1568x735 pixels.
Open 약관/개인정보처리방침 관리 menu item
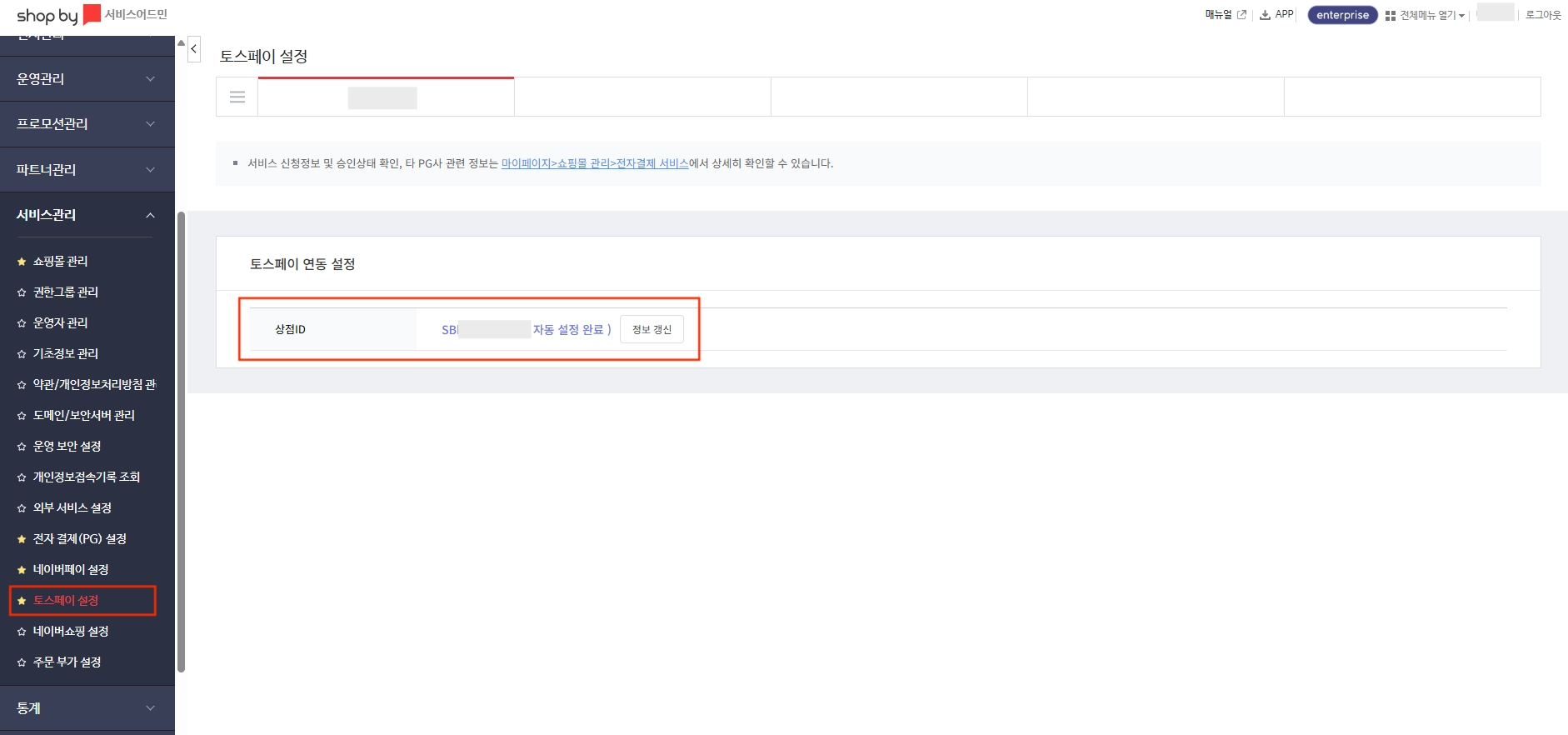[x=95, y=385]
